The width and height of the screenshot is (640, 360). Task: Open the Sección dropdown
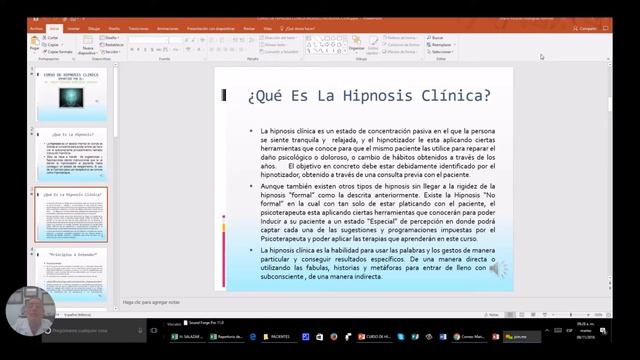point(110,52)
